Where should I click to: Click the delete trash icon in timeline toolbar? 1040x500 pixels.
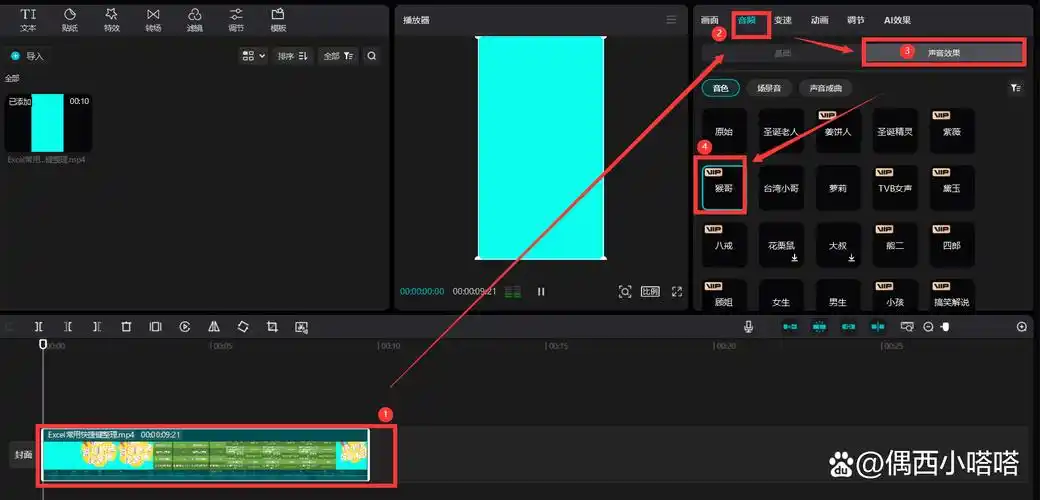point(126,326)
